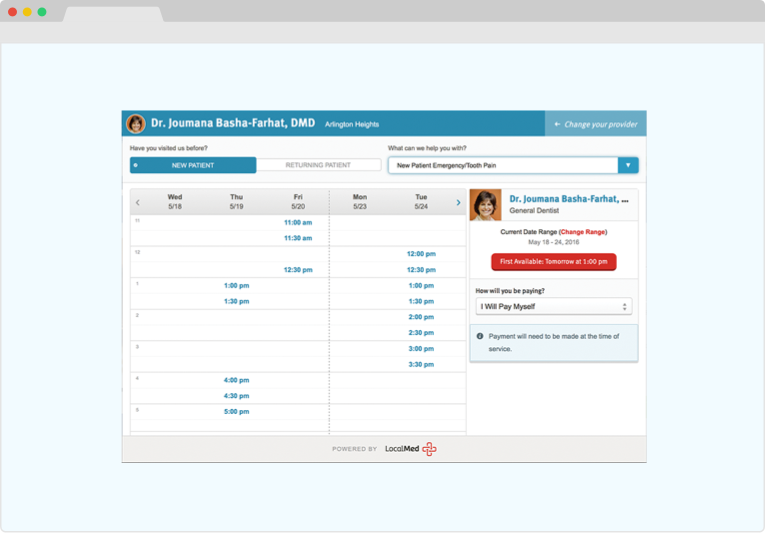The width and height of the screenshot is (765, 533).
Task: Click the Thu 5/19 column header
Action: (x=237, y=202)
